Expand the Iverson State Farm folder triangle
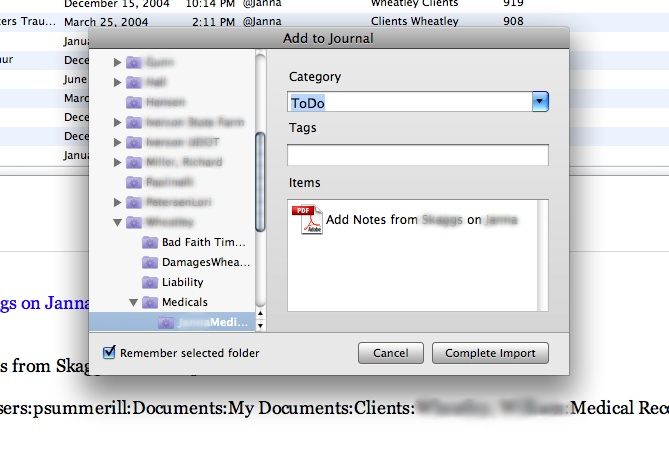The image size is (669, 473). [117, 122]
